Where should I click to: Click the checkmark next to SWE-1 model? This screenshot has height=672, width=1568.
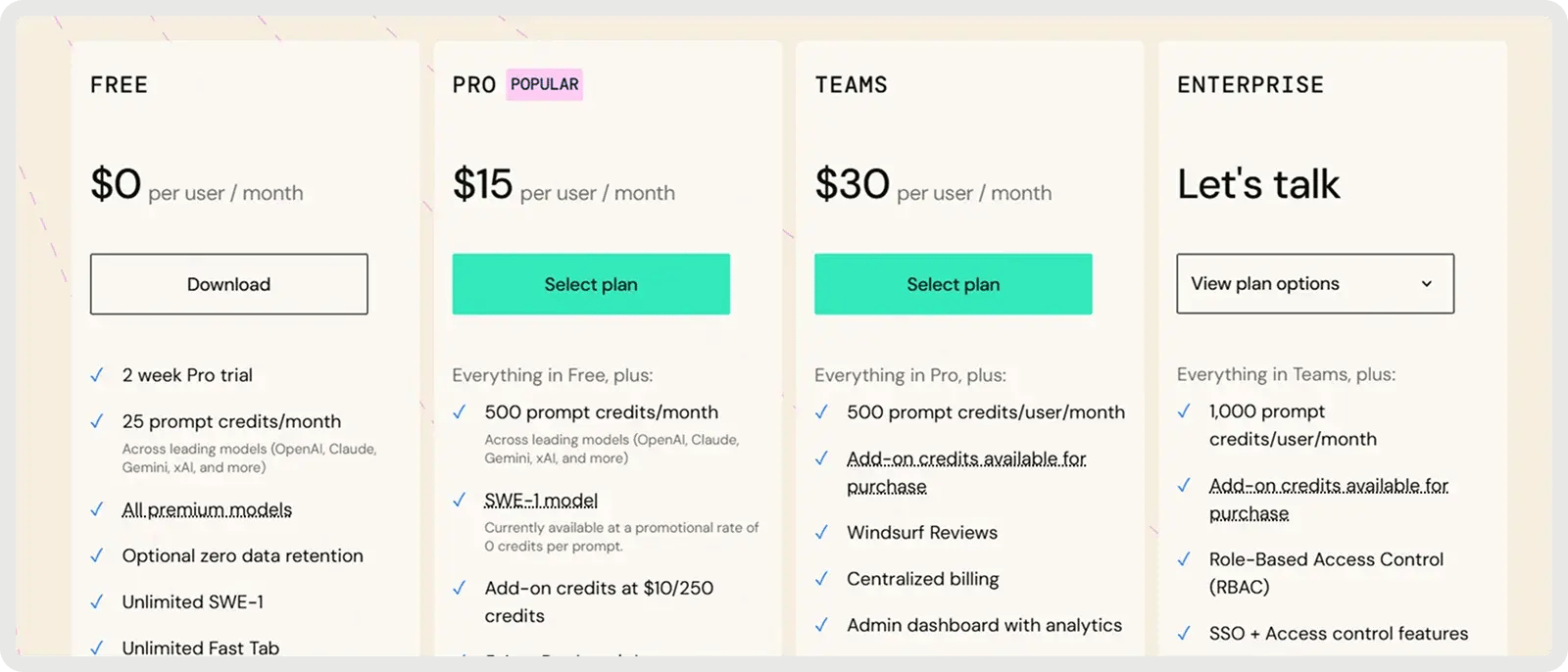pyautogui.click(x=460, y=500)
